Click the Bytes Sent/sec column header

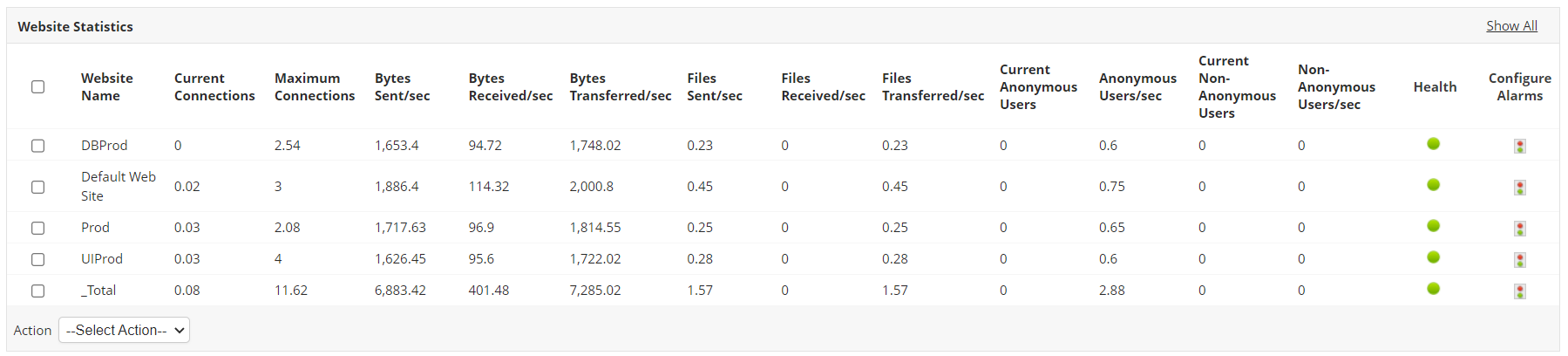[x=402, y=87]
